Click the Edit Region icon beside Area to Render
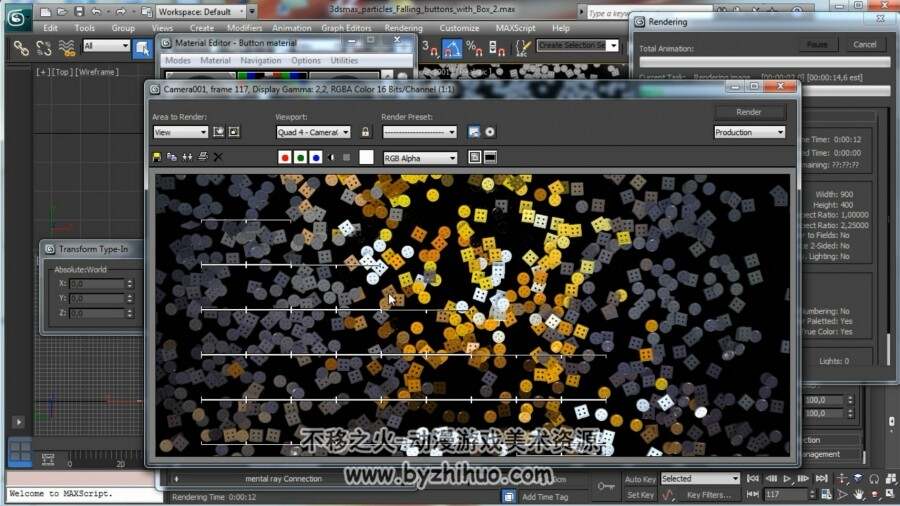The width and height of the screenshot is (900, 506). (219, 132)
